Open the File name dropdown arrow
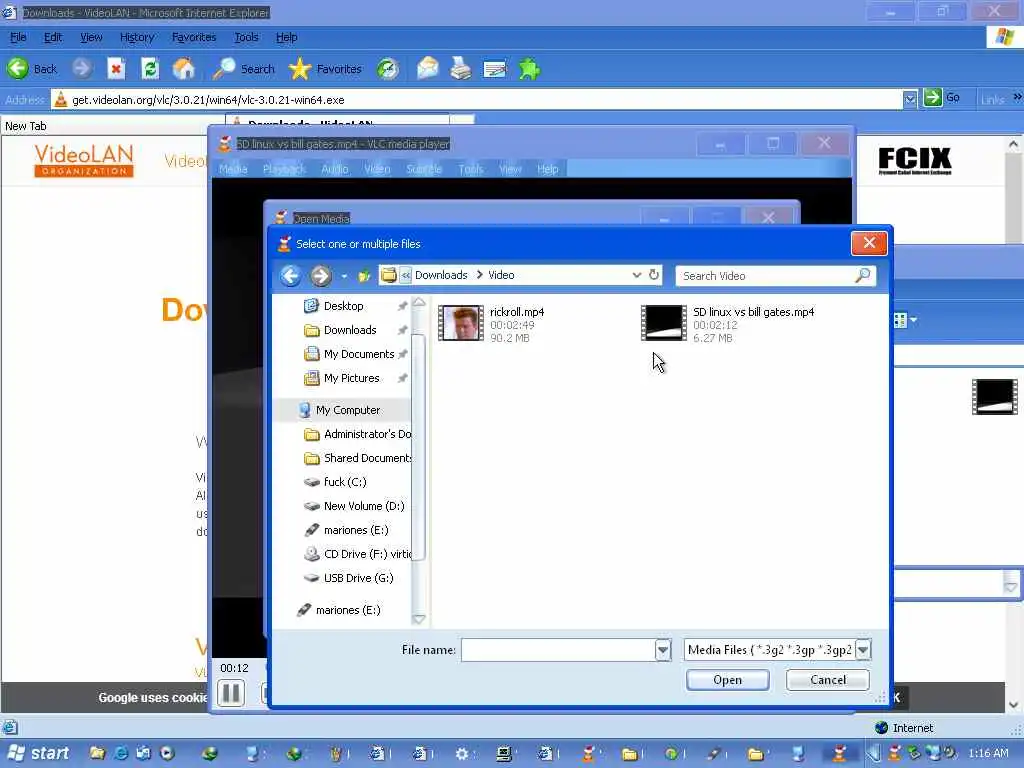 [x=663, y=650]
